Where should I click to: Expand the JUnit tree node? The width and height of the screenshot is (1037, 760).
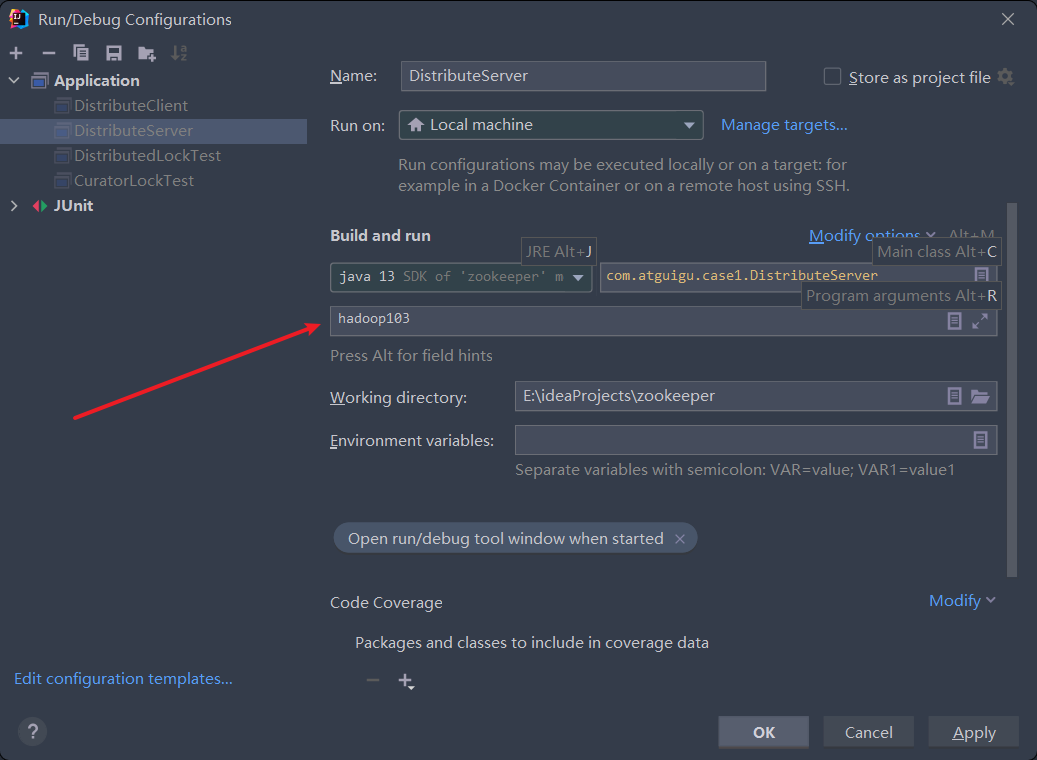pos(14,206)
